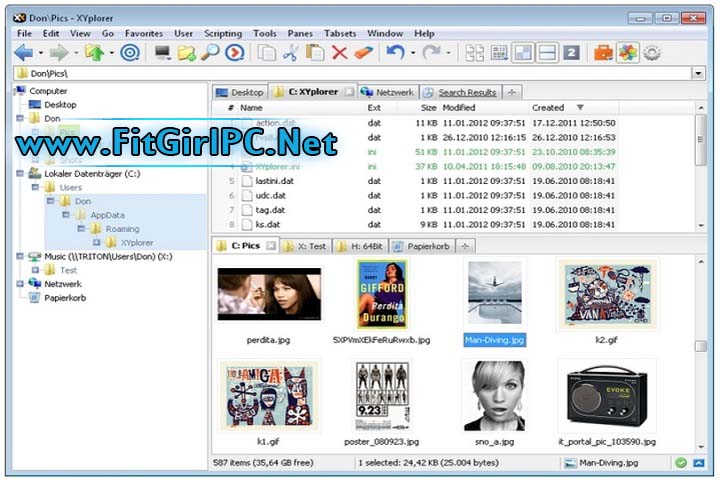Toggle the green status circle in status bar
720x480 pixels.
click(680, 463)
